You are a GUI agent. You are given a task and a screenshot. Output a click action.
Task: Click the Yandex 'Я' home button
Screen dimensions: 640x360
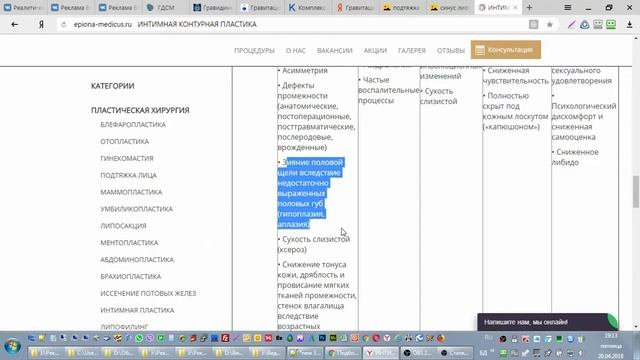[x=41, y=24]
